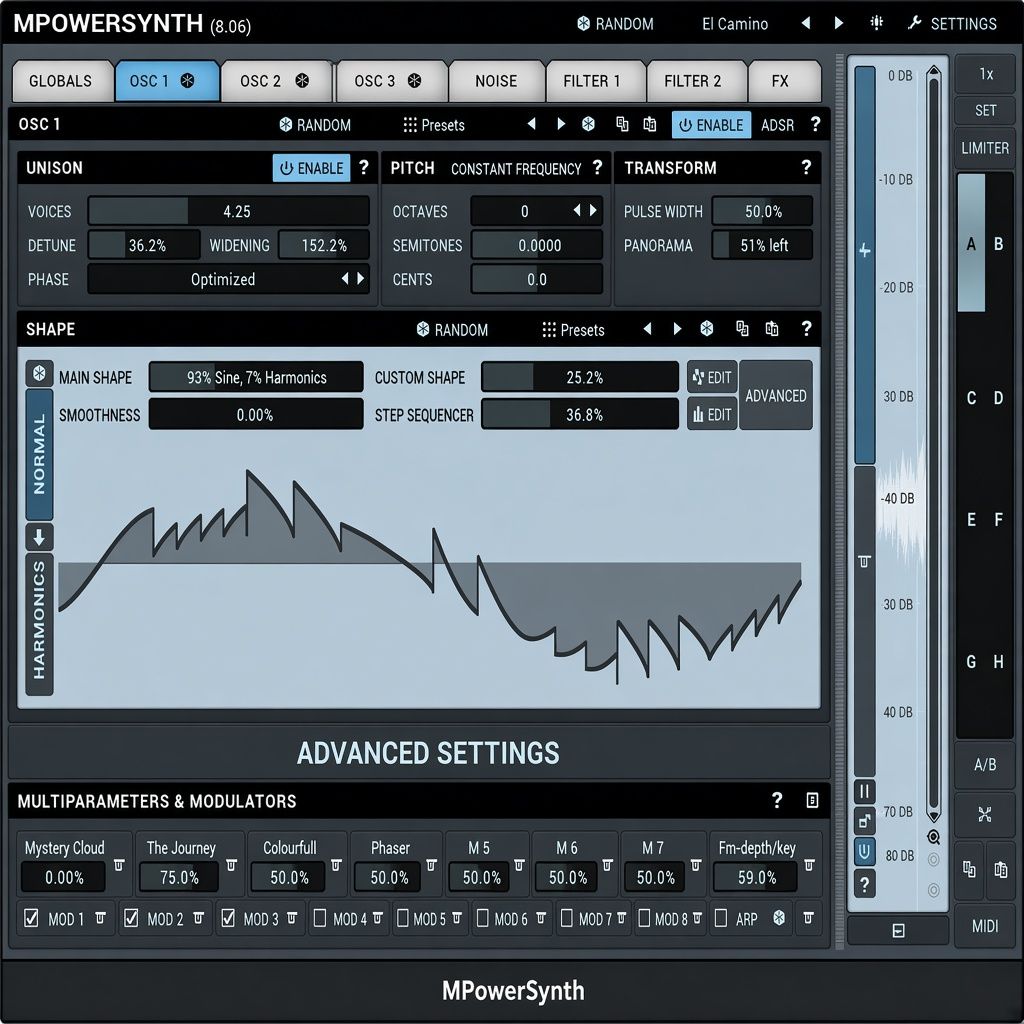Click the ADVANCED shape button
The width and height of the screenshot is (1024, 1024).
pos(776,395)
